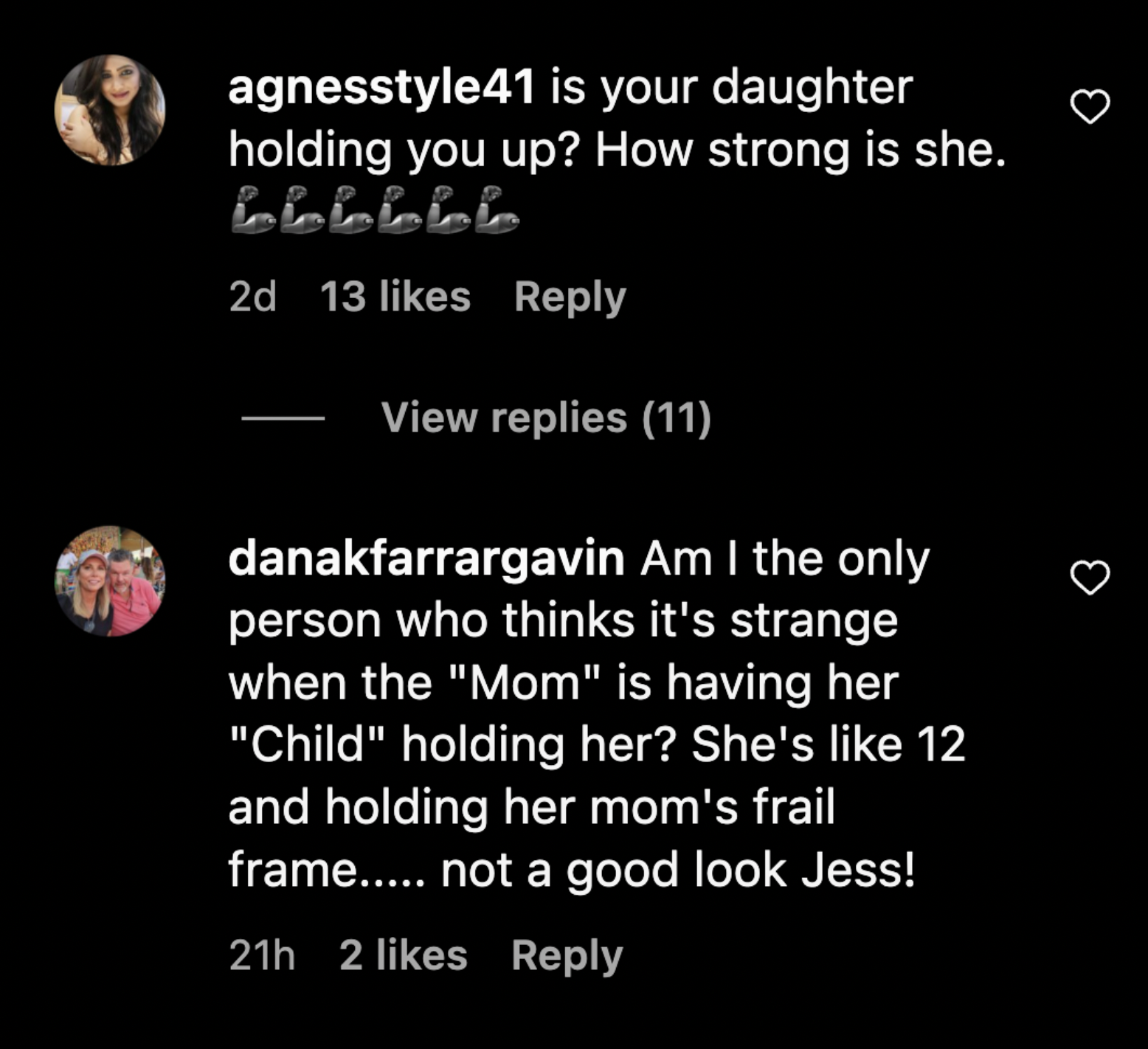Open danakfarrargavin's profile picture
The width and height of the screenshot is (1148, 1049).
[110, 581]
